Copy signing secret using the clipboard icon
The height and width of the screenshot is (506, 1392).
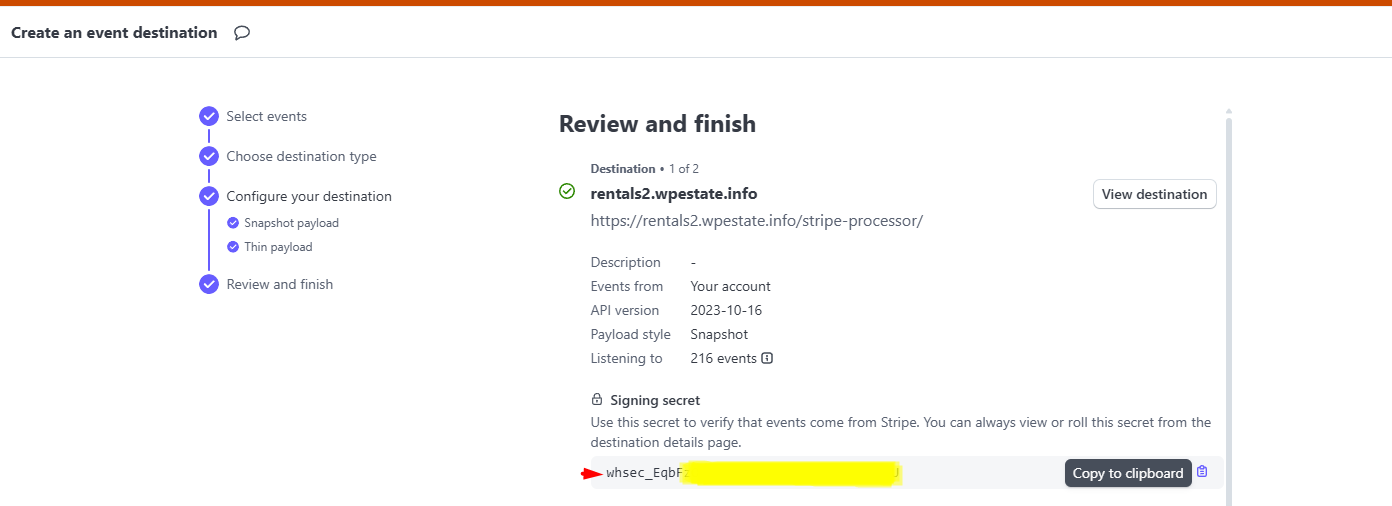[x=1202, y=472]
